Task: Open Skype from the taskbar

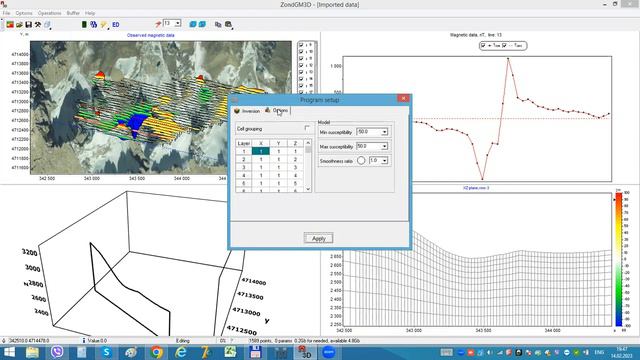Action: click(107, 352)
